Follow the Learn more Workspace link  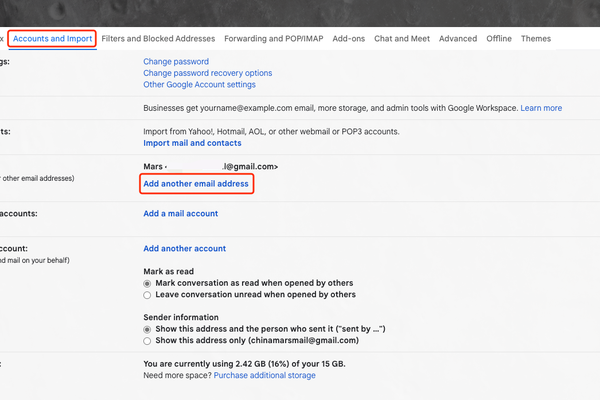pos(541,108)
